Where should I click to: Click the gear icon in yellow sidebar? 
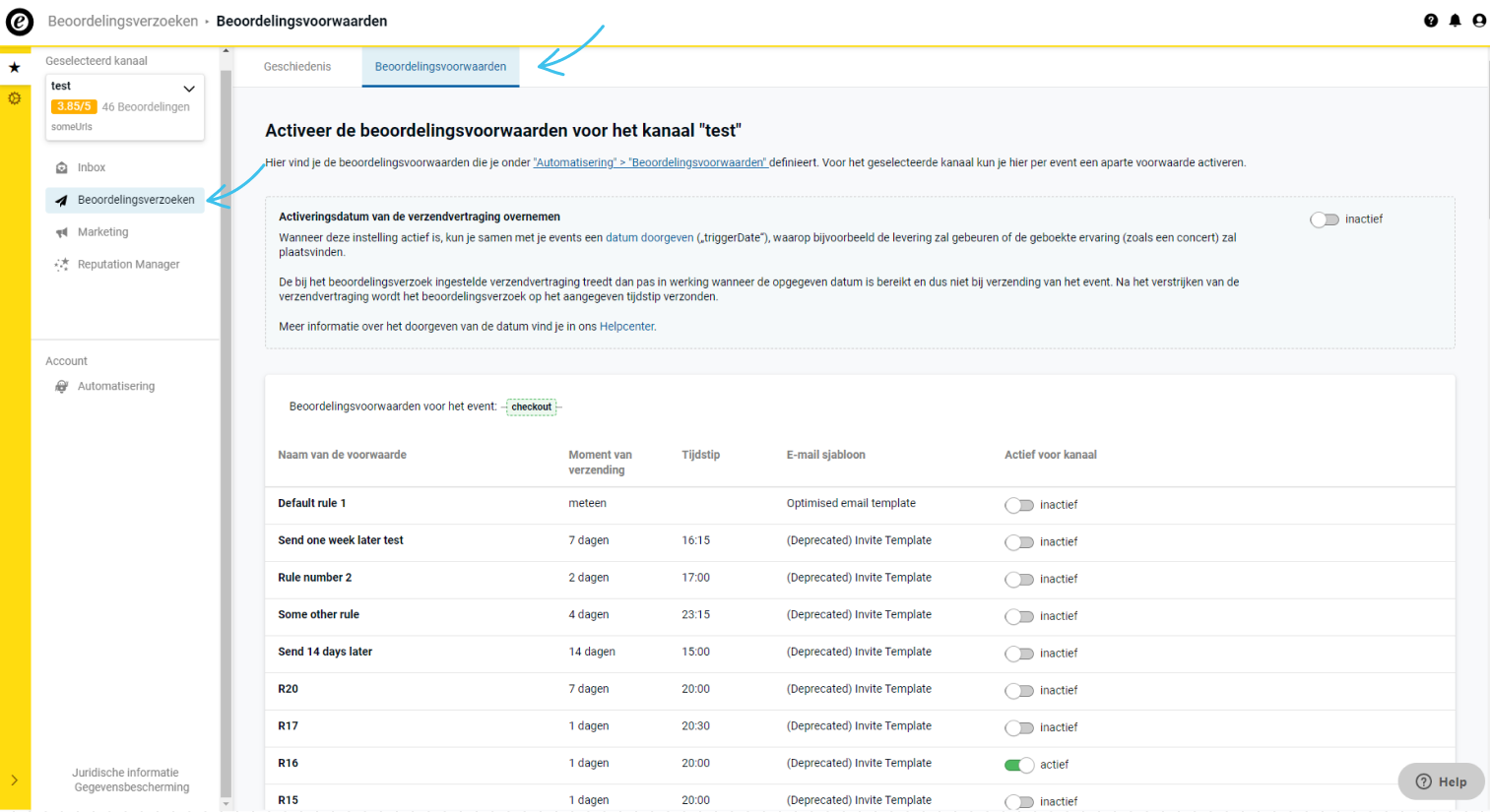(x=15, y=98)
